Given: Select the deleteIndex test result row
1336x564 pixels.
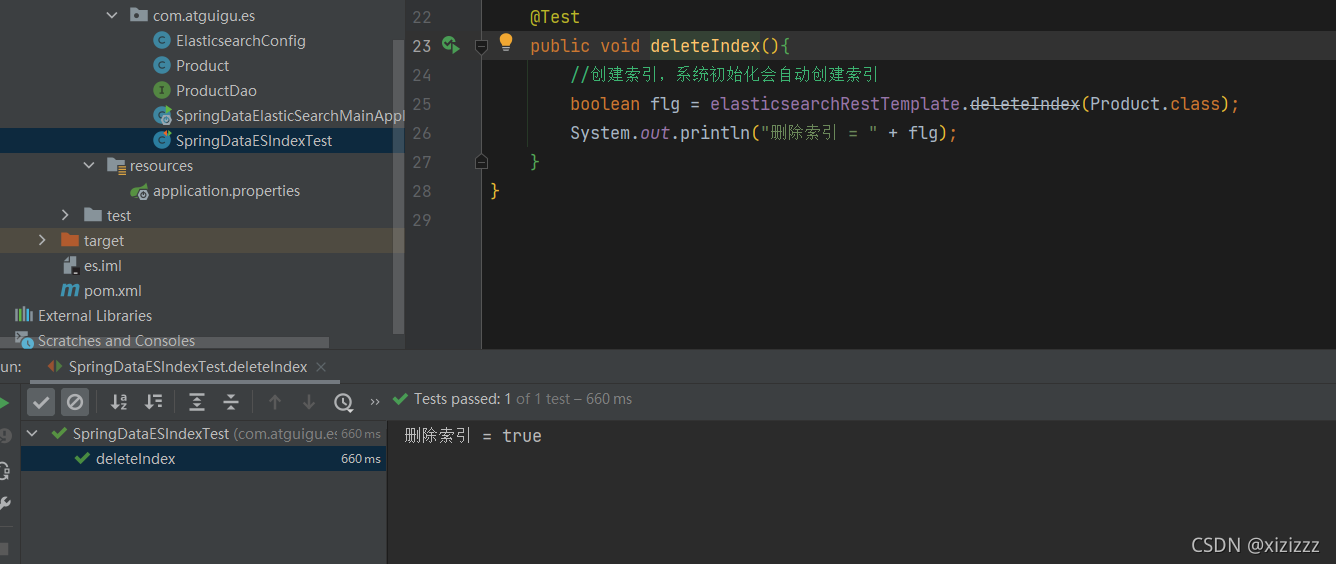Looking at the screenshot, I should (x=203, y=459).
